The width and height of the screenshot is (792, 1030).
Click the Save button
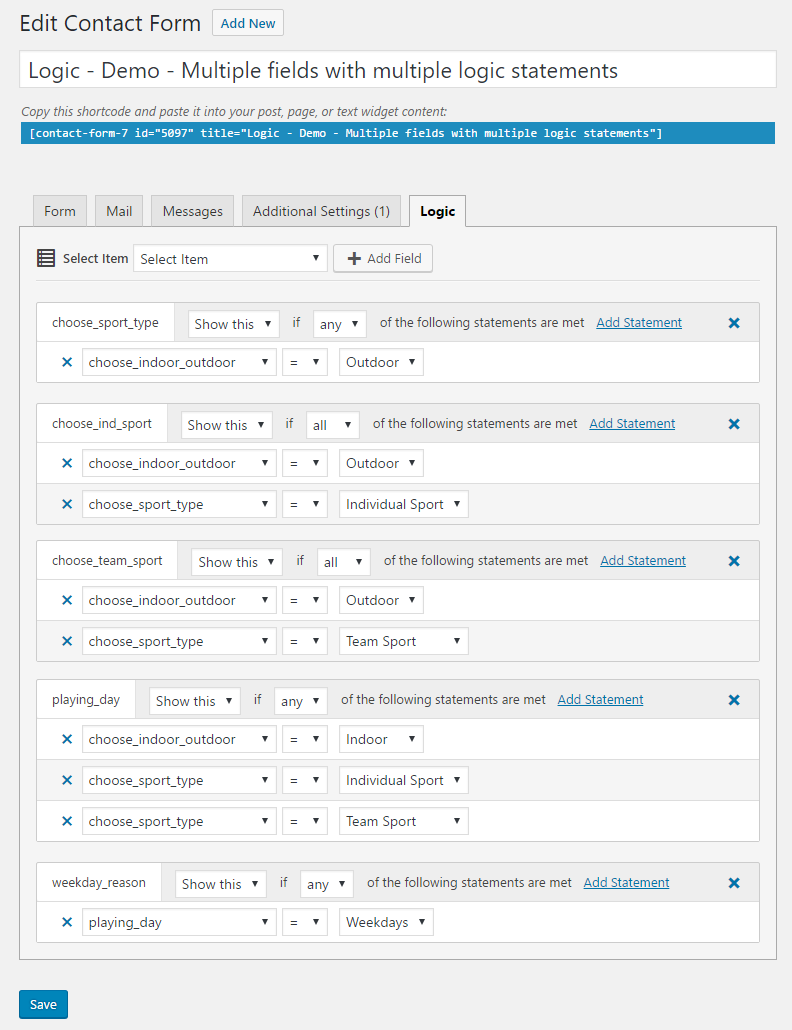click(x=43, y=1004)
